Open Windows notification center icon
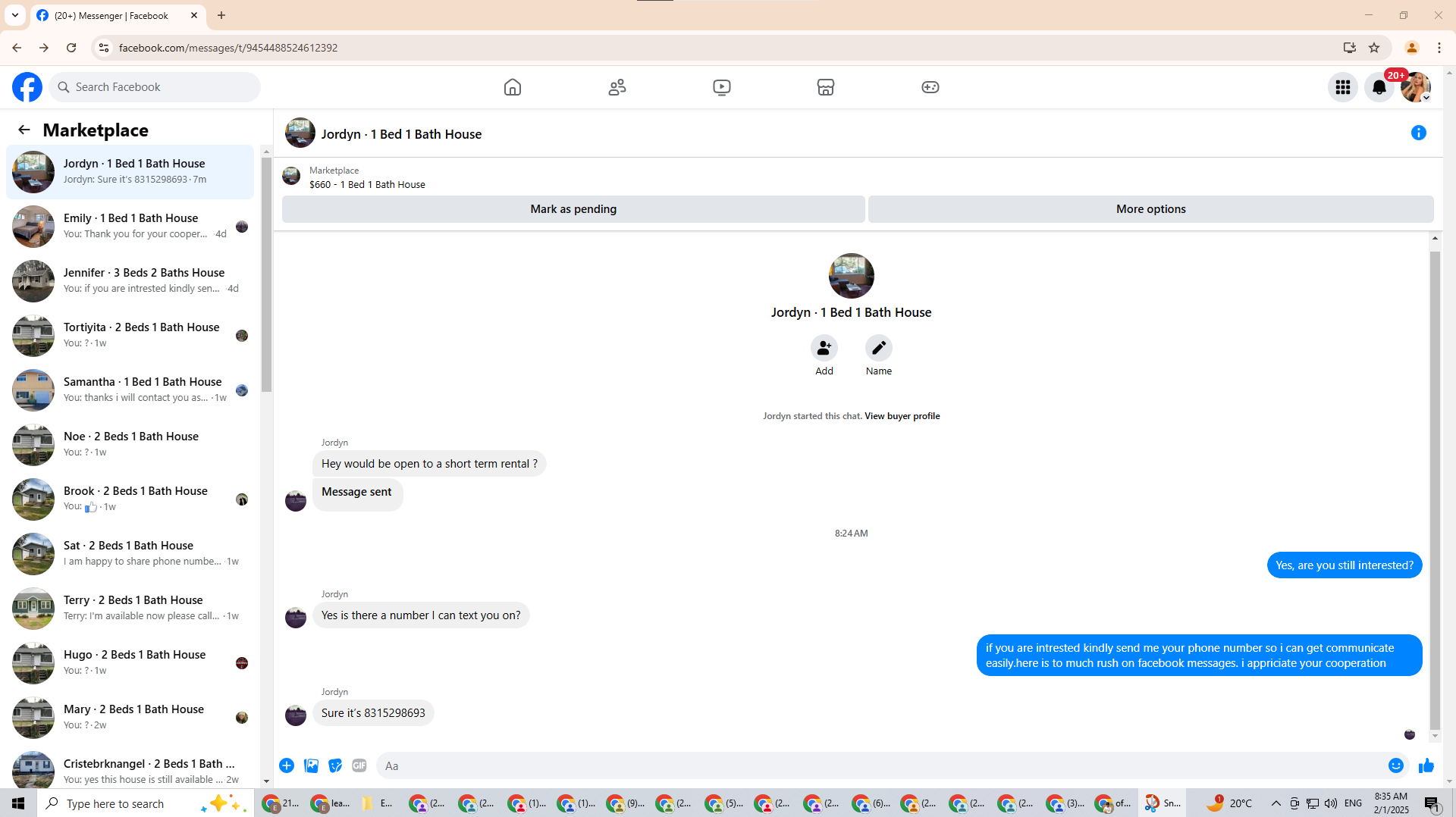The width and height of the screenshot is (1456, 817). click(1432, 803)
